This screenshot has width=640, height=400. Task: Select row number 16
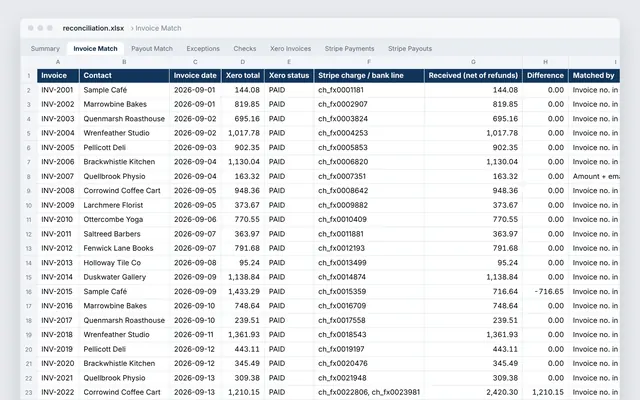tap(29, 292)
